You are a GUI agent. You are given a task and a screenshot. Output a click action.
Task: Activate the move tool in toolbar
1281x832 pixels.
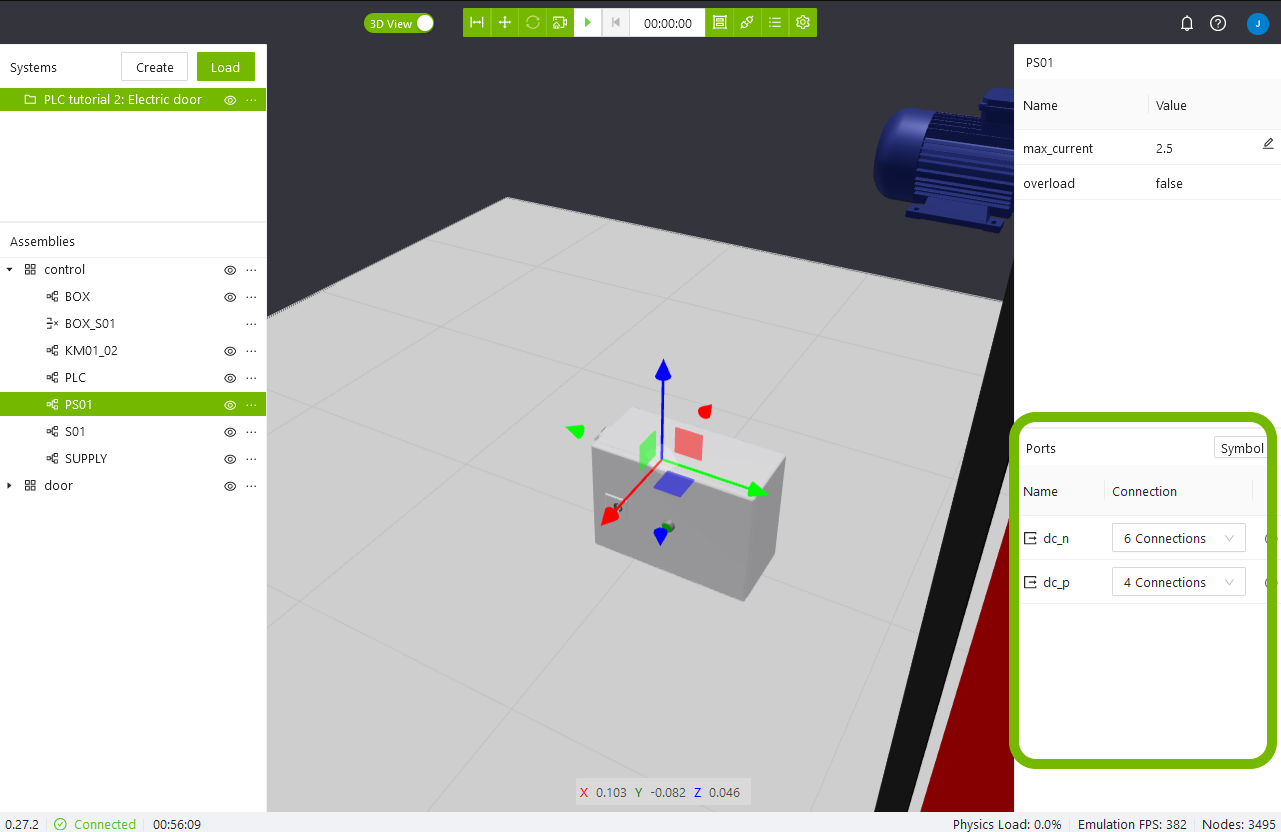point(505,23)
